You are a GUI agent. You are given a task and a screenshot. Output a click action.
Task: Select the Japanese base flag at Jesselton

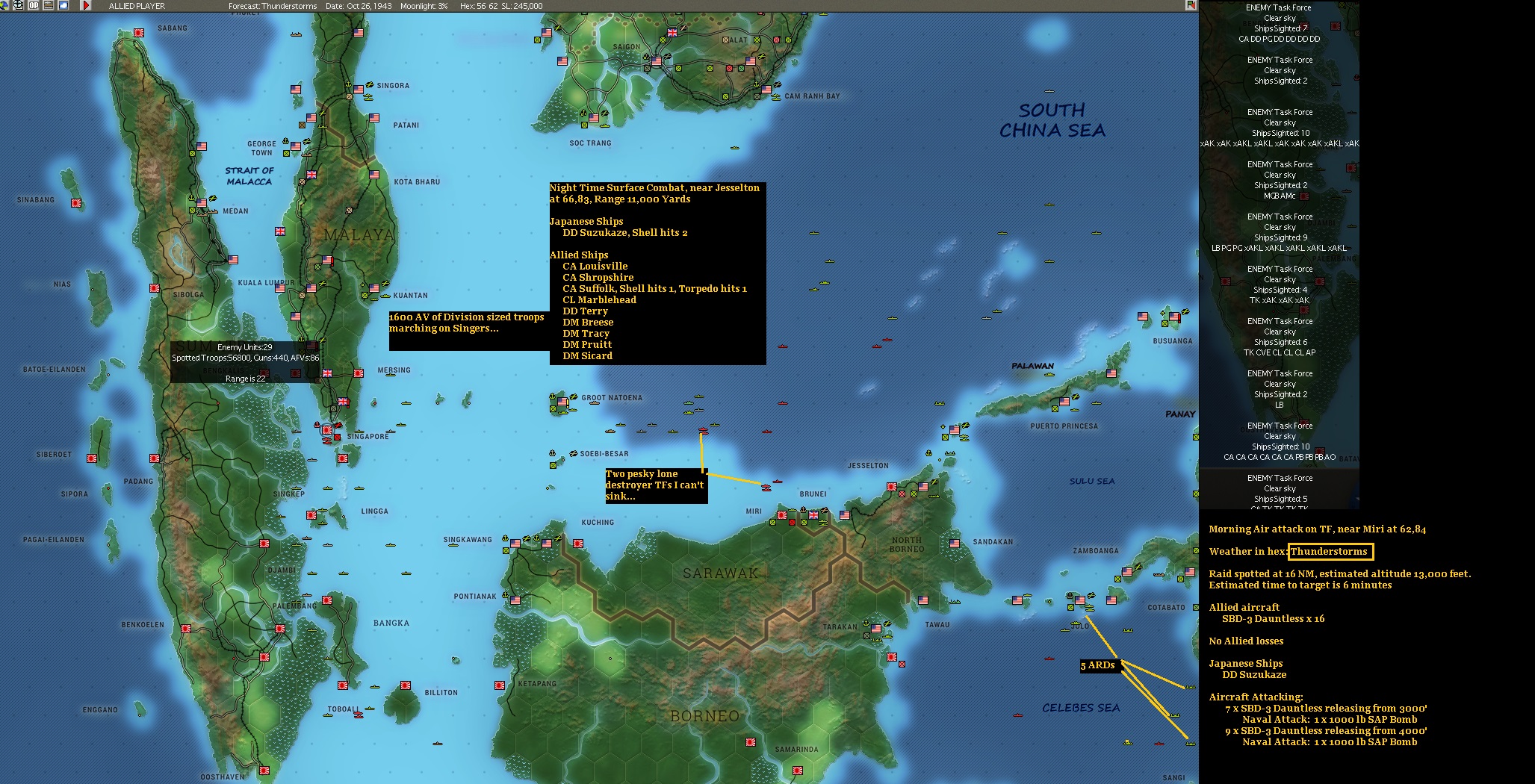[x=892, y=487]
